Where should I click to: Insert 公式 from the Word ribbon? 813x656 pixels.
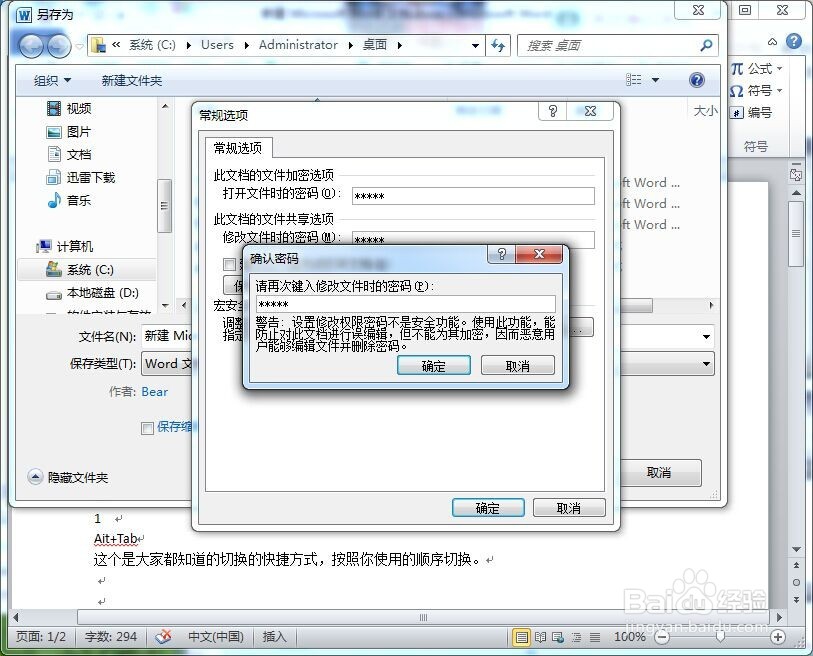pos(756,69)
